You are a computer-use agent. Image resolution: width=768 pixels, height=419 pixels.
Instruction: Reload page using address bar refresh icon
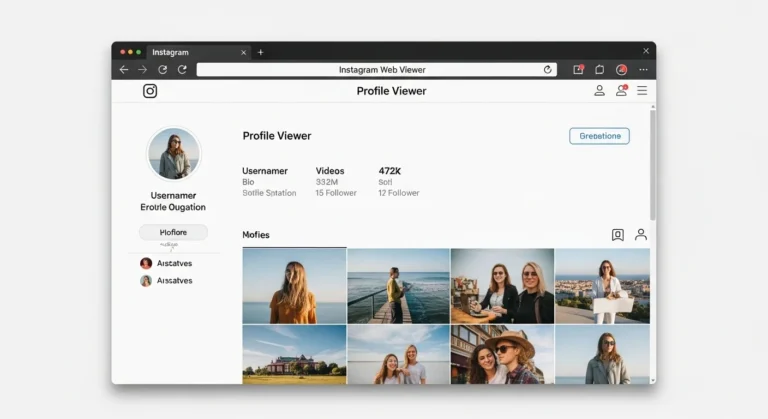(547, 70)
